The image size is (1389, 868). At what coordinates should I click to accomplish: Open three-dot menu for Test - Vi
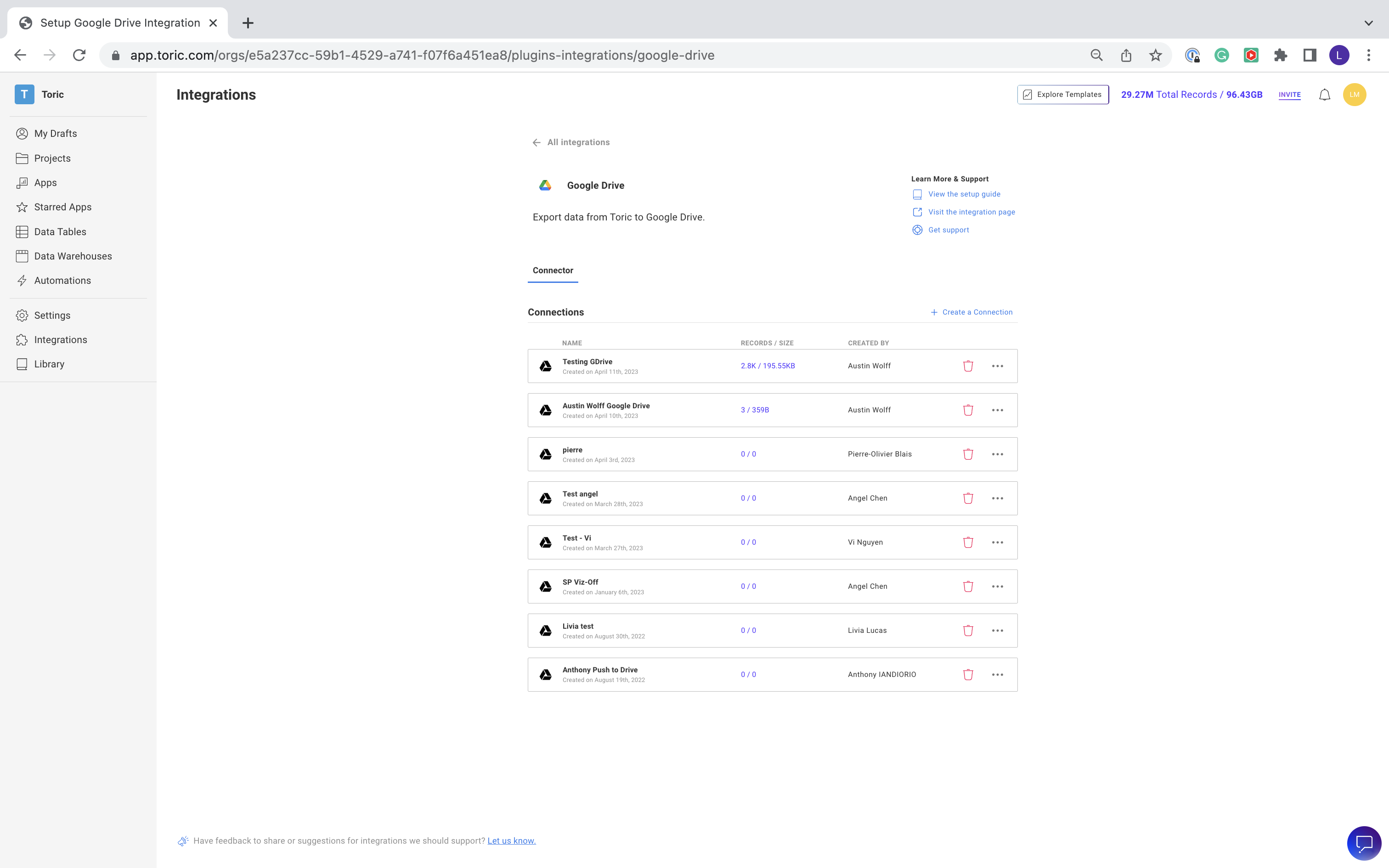point(998,542)
